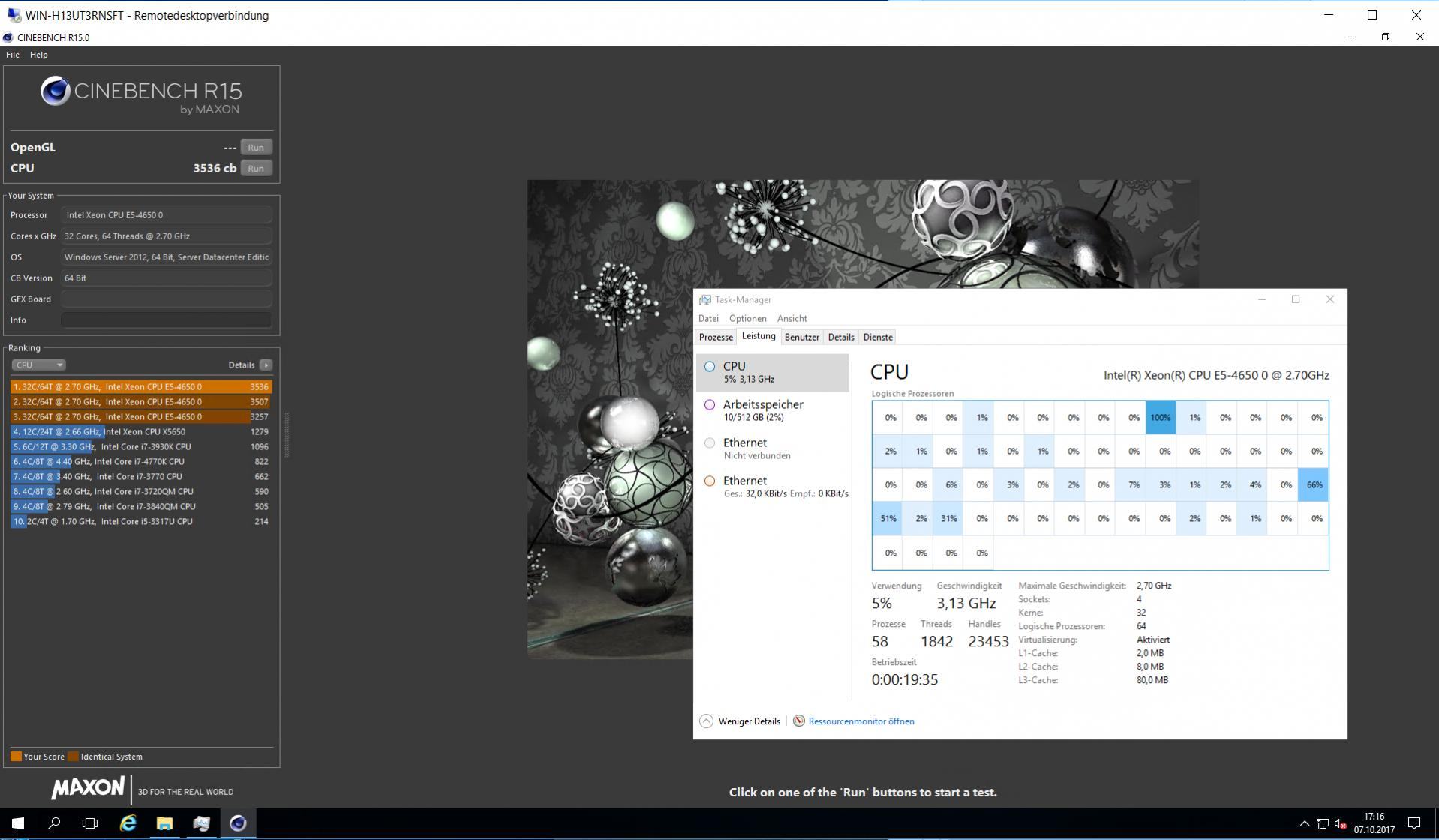Click the 66% logical processor cell
Screen dimensions: 1439x840
pos(1314,485)
